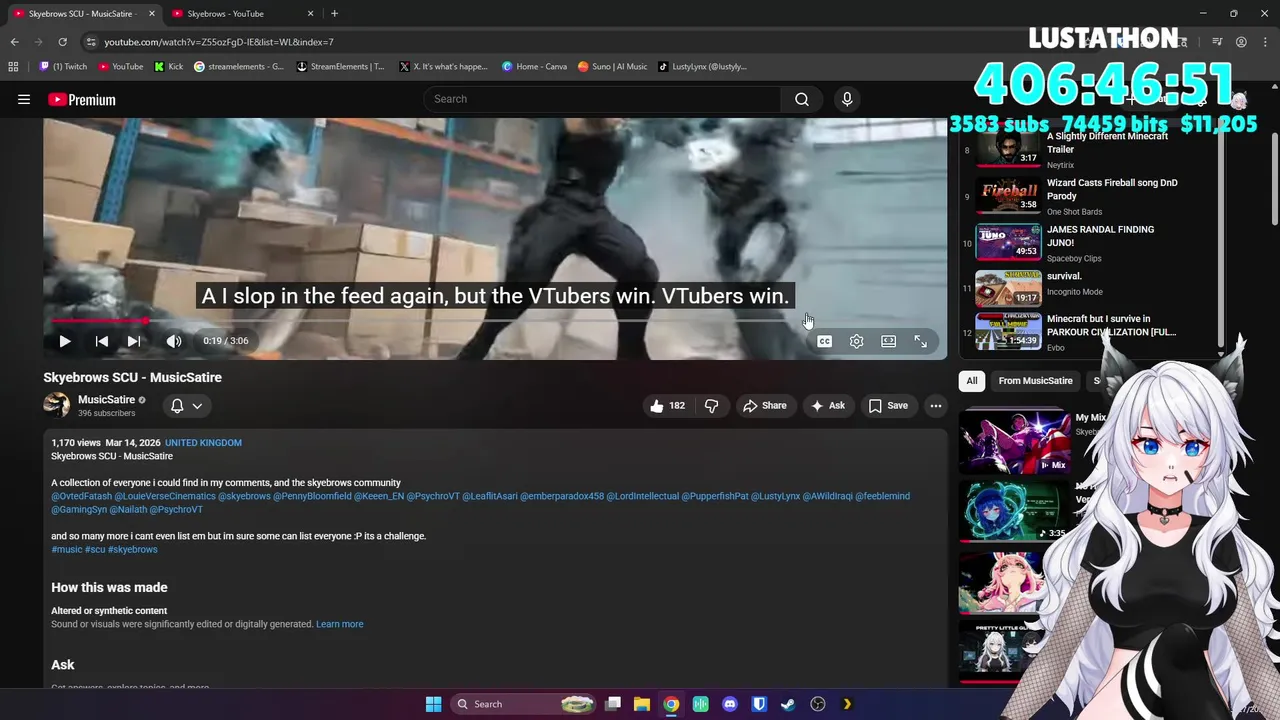
Task: Open the Suno AI Music bookmark
Action: [612, 67]
